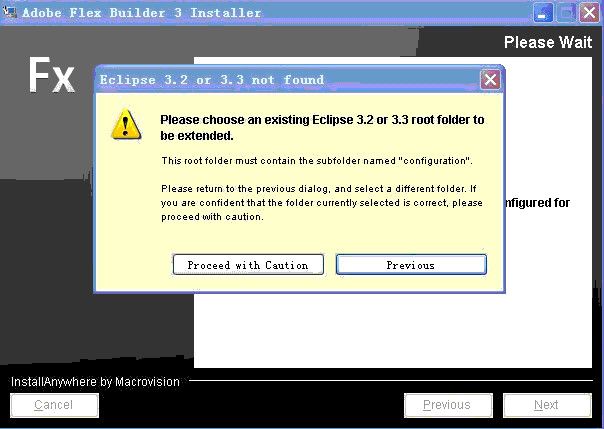
Task: Maximize the Flex Builder installer window
Action: (x=566, y=13)
